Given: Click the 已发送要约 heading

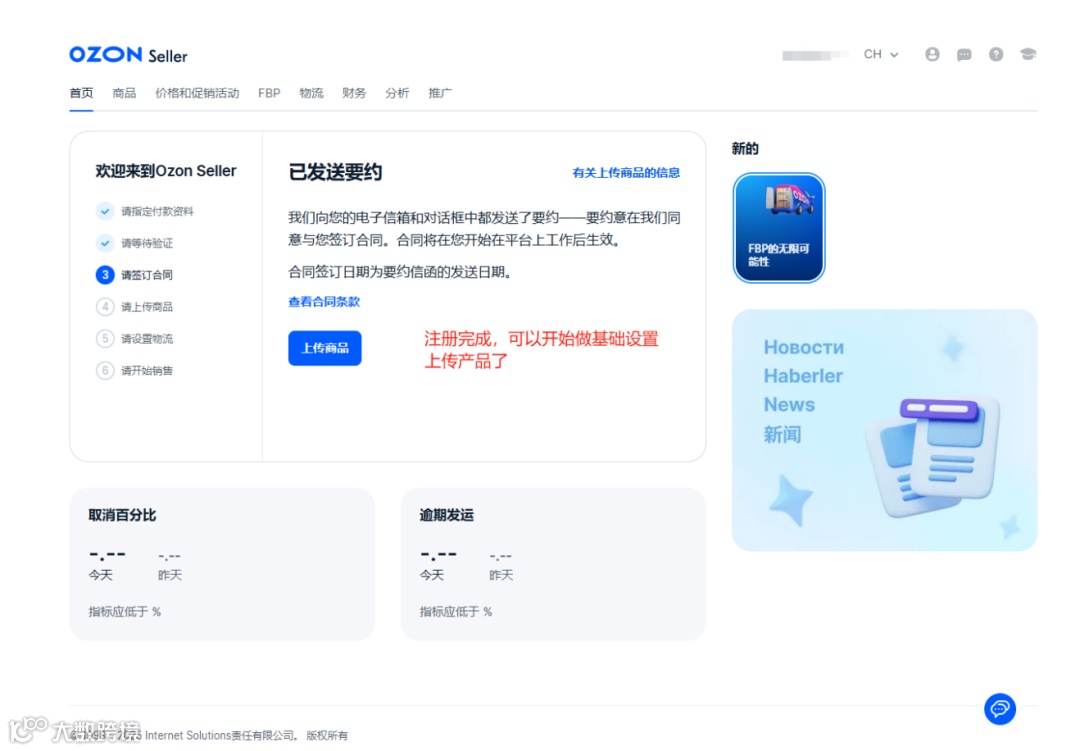Looking at the screenshot, I should tap(335, 172).
